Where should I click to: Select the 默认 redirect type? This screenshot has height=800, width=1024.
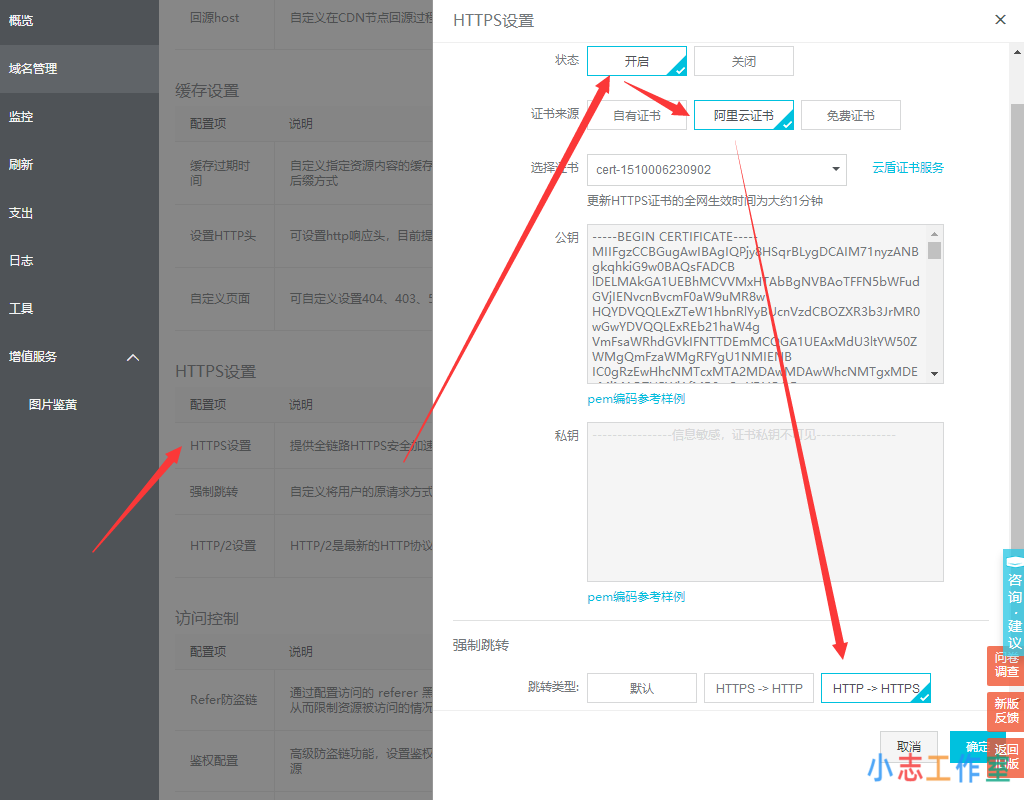641,688
